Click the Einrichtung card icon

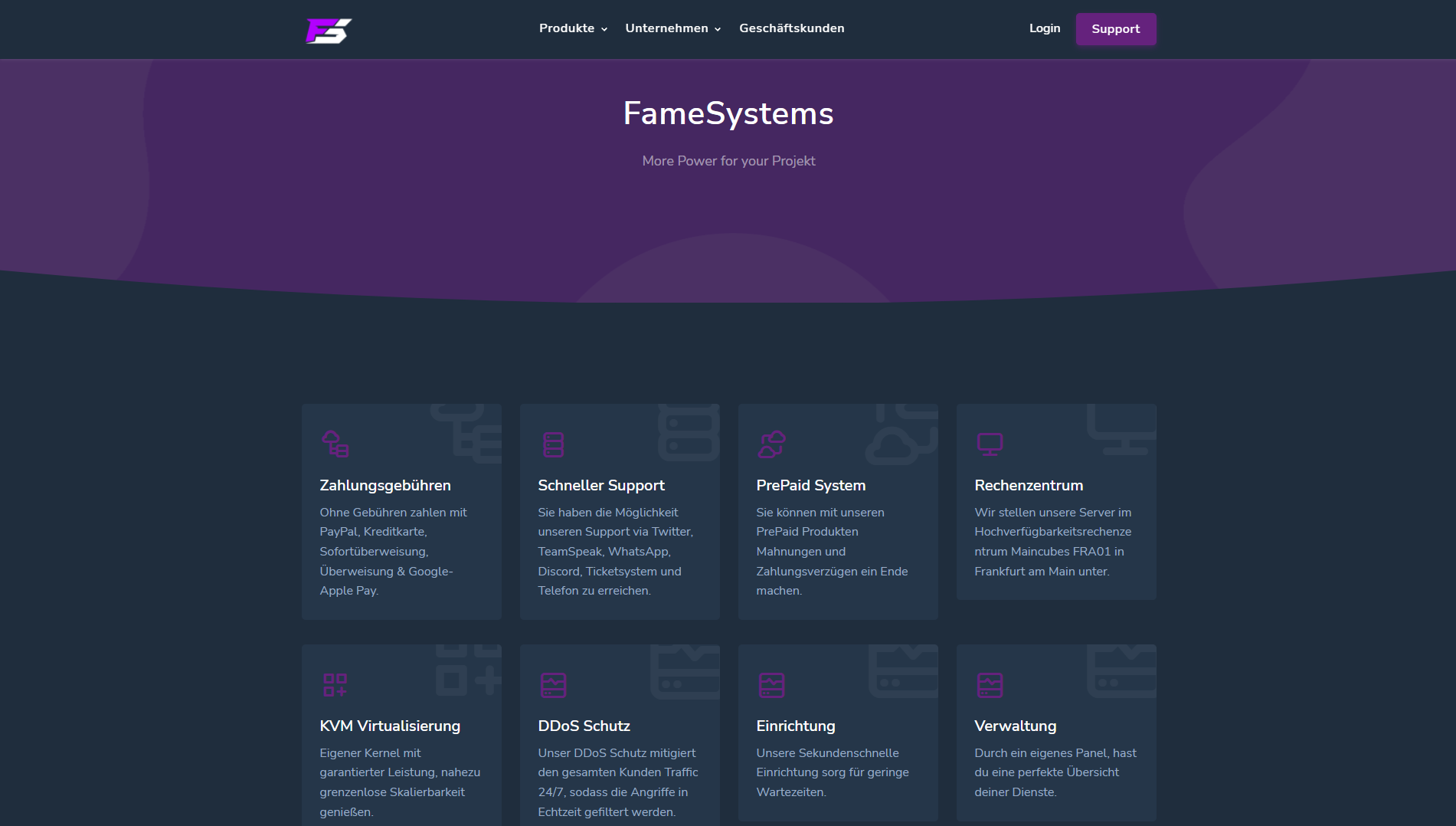[772, 685]
